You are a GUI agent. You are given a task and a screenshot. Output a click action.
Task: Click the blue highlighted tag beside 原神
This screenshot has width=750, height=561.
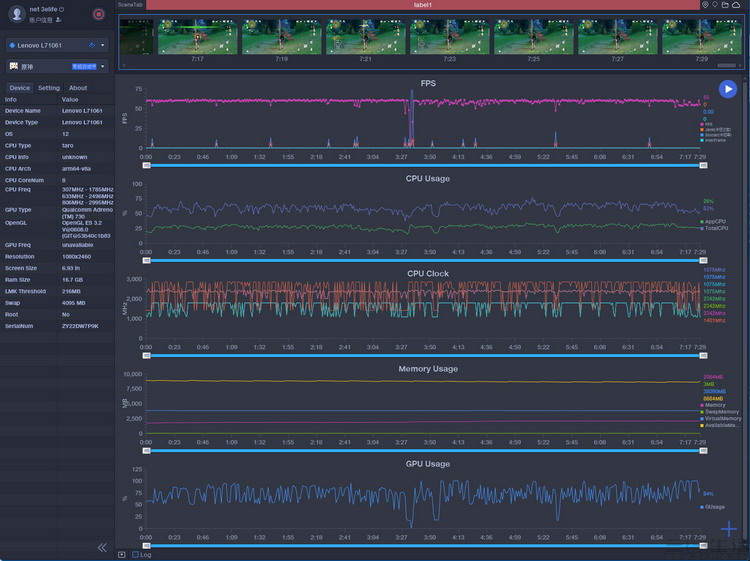[84, 66]
